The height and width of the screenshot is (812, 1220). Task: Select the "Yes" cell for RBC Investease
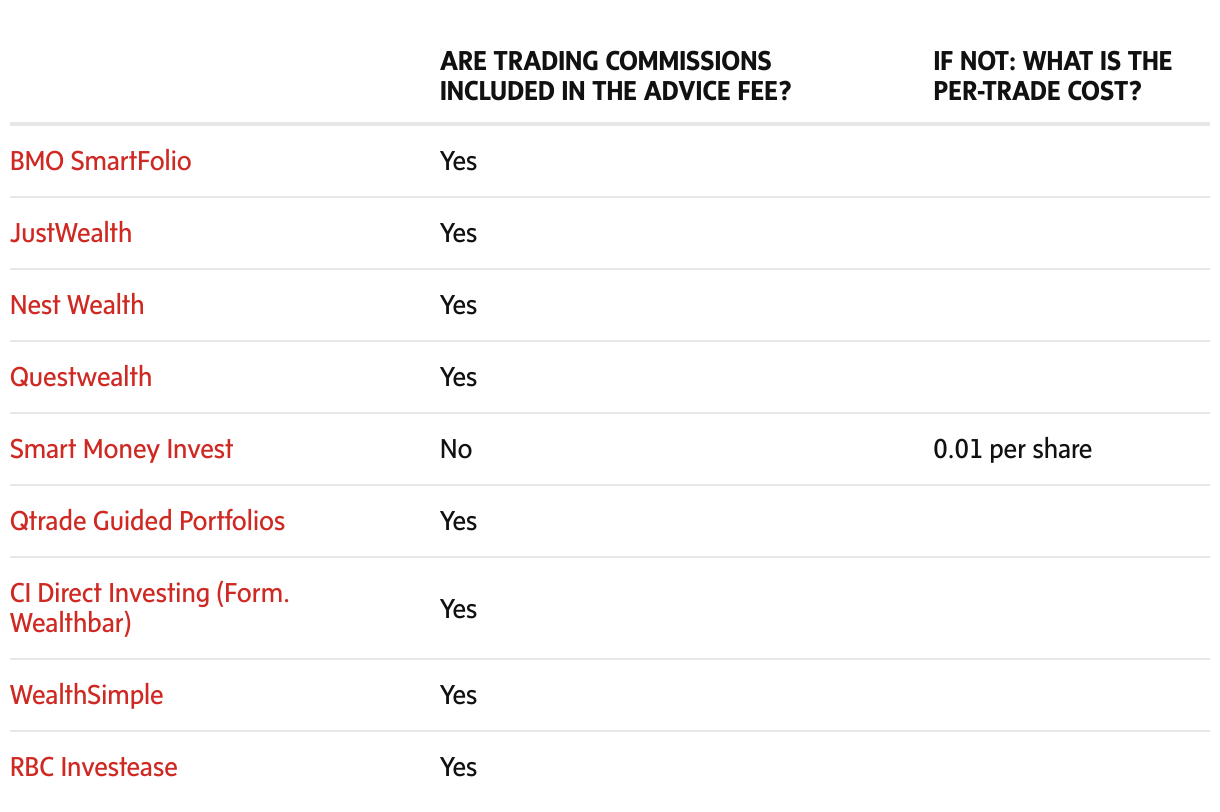tap(458, 767)
